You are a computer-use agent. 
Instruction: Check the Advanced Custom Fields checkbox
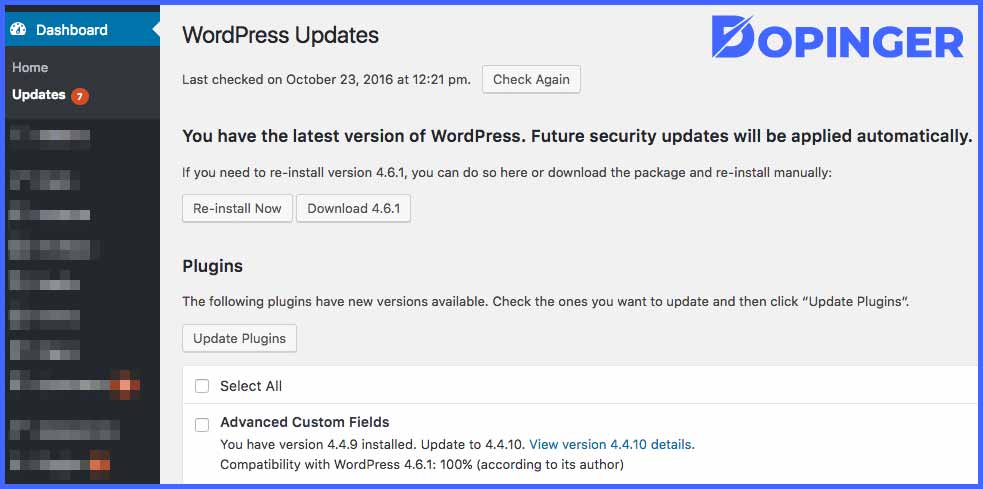click(x=202, y=425)
